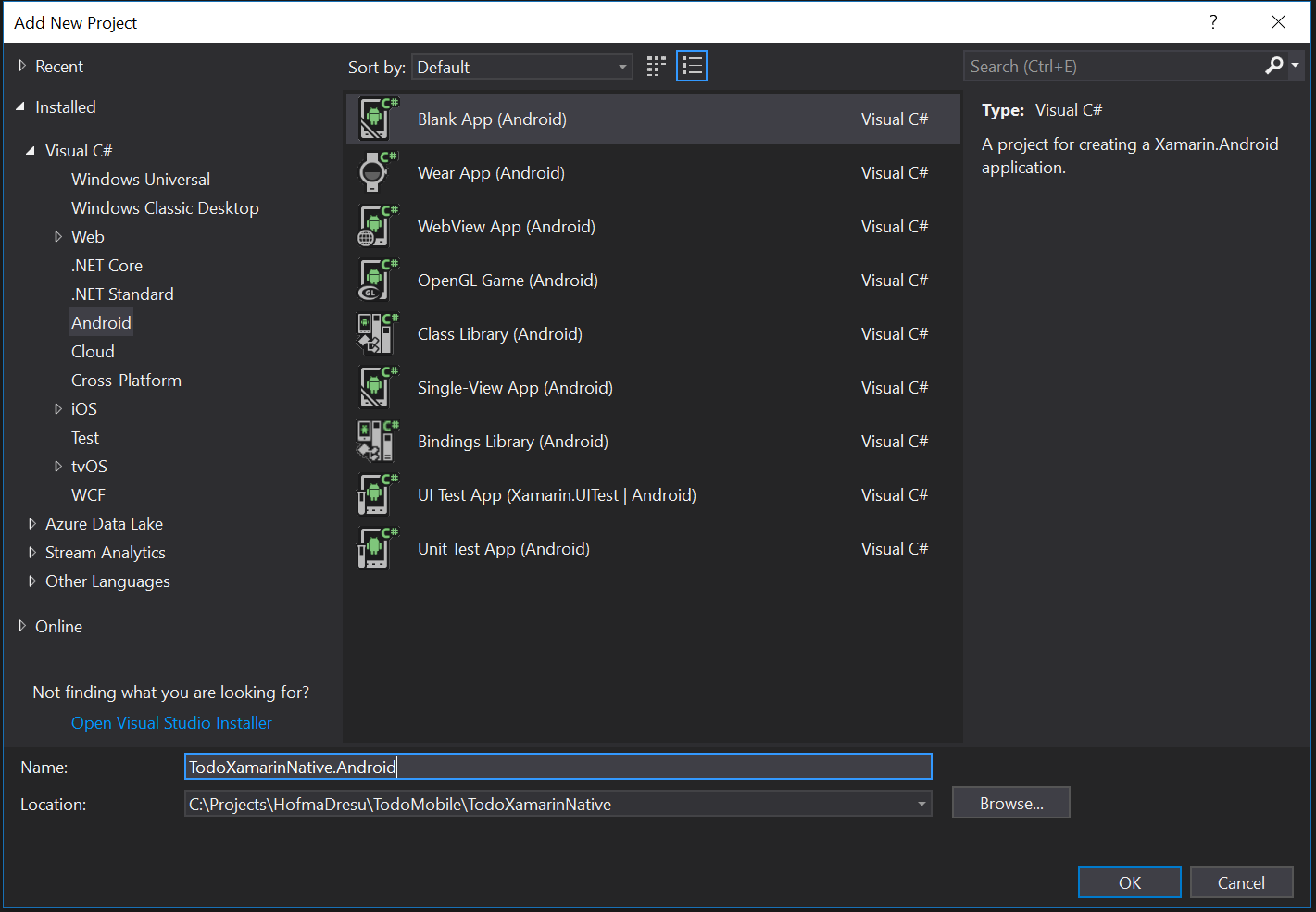Expand the iOS category
Screen dimensions: 1316x912
[57, 409]
